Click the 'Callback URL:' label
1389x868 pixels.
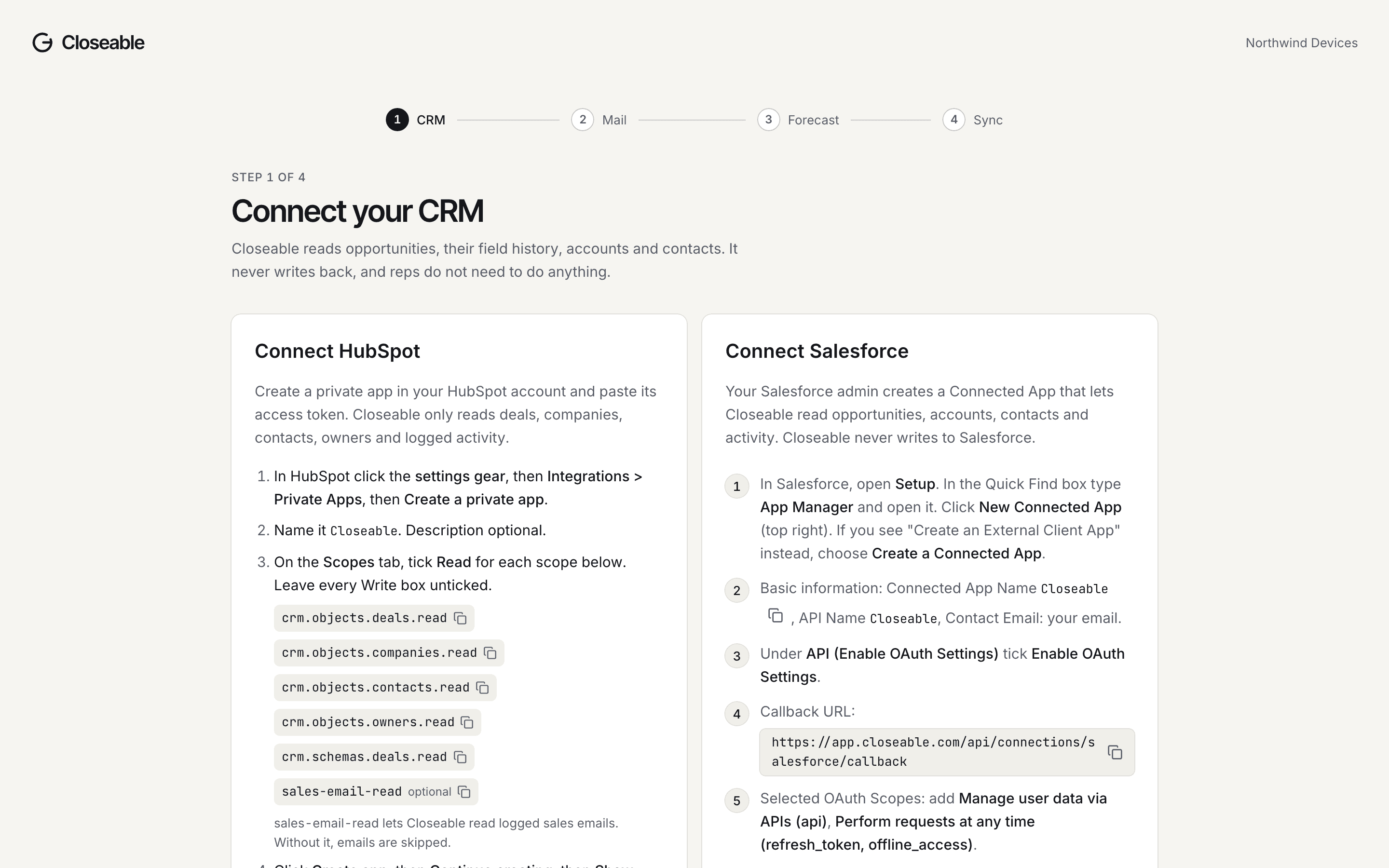click(x=807, y=711)
